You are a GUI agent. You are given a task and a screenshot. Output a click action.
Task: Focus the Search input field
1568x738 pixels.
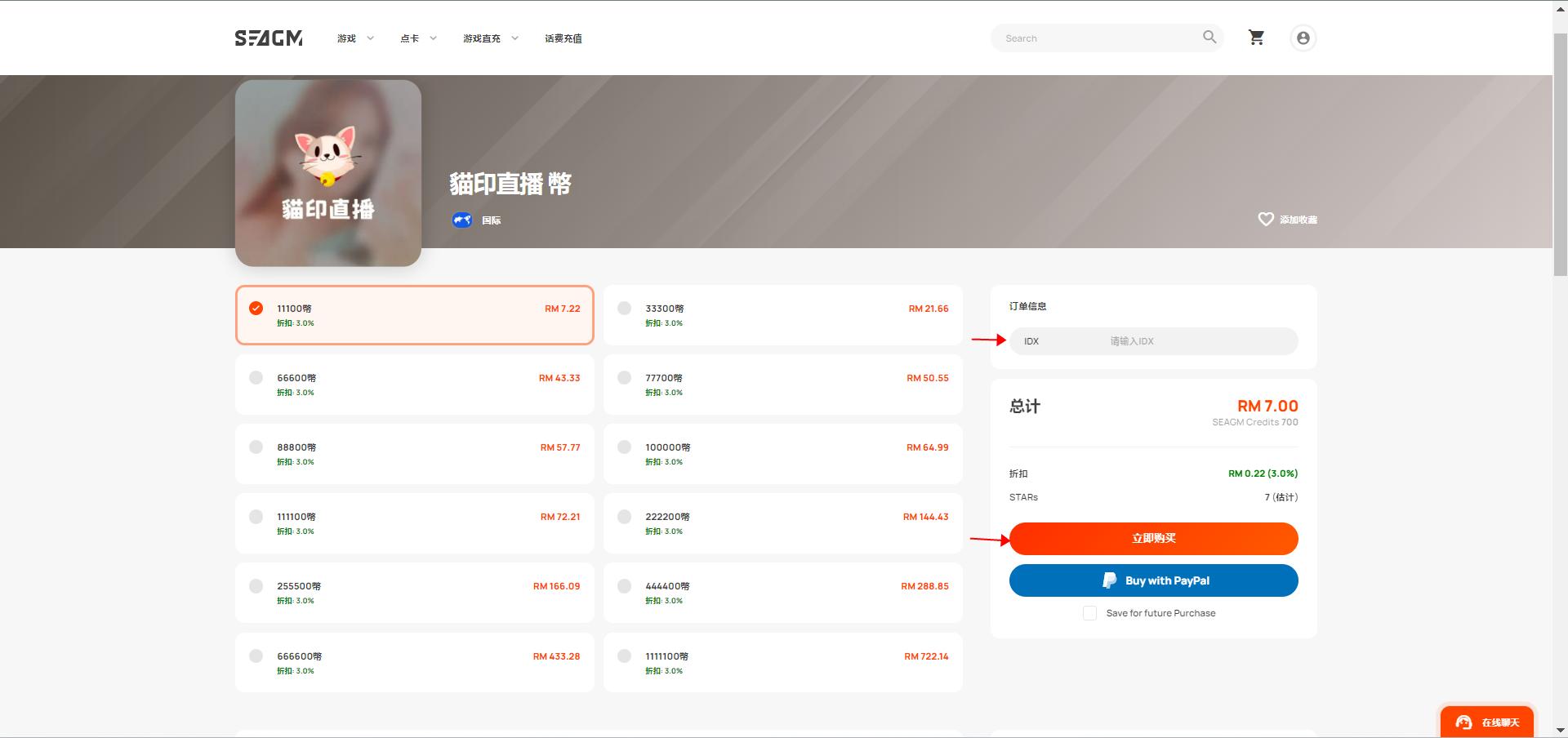(x=1098, y=38)
